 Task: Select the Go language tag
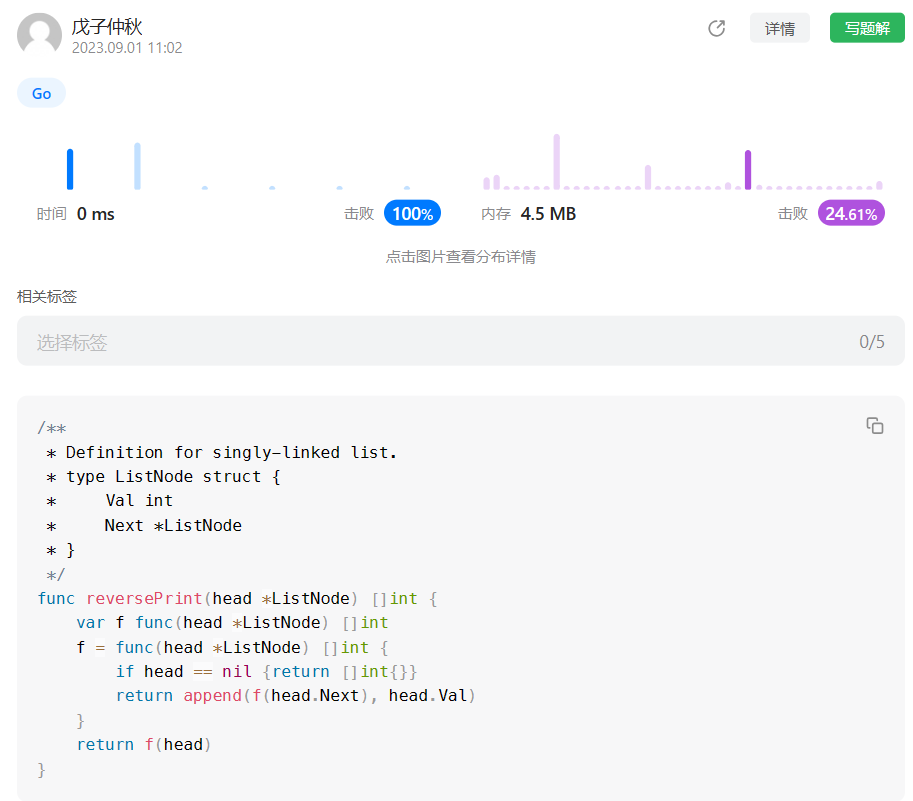click(x=40, y=93)
